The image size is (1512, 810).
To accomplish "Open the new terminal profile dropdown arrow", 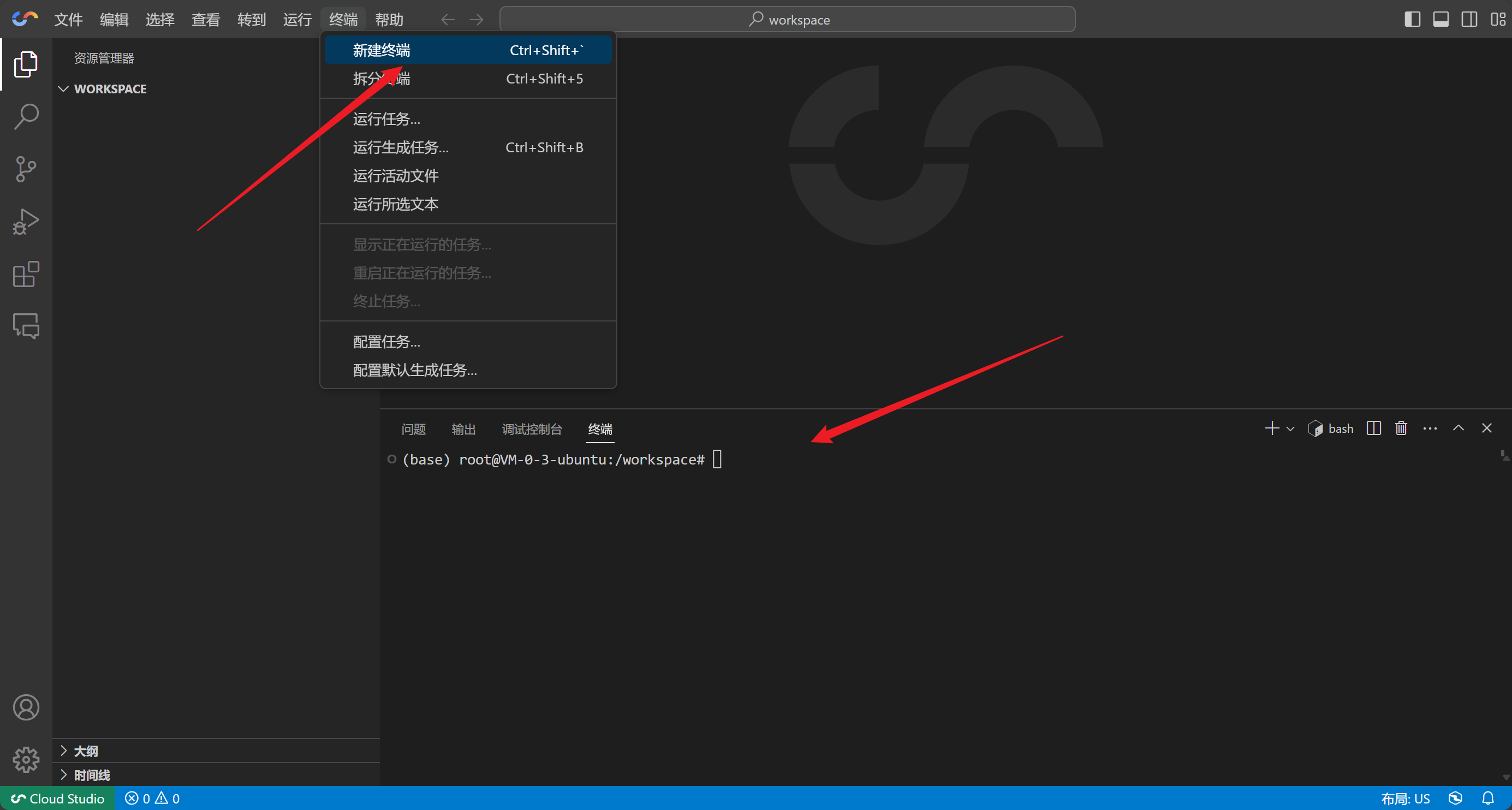I will (x=1290, y=428).
